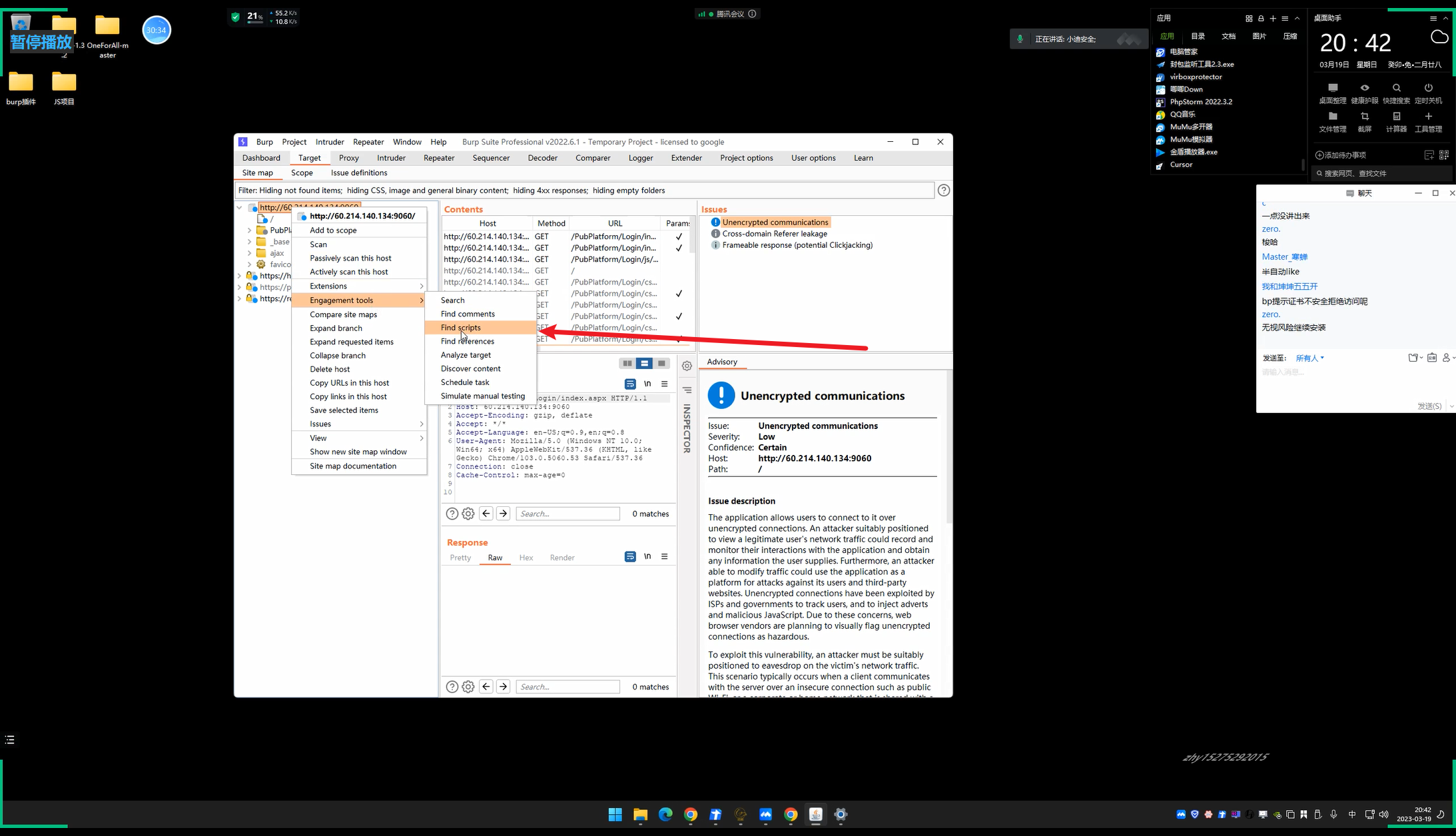Click Add to scope menu entry
The width and height of the screenshot is (1456, 836).
pyautogui.click(x=333, y=230)
